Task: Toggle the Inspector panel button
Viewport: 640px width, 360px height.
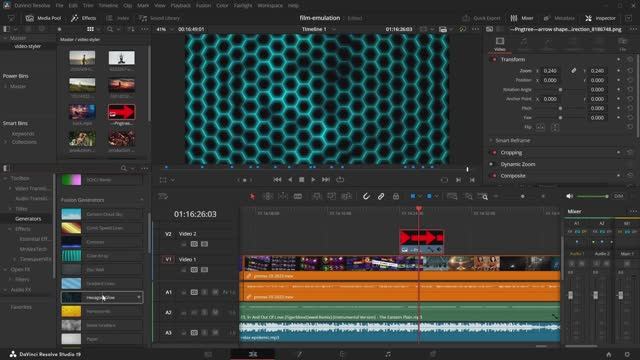Action: point(600,18)
